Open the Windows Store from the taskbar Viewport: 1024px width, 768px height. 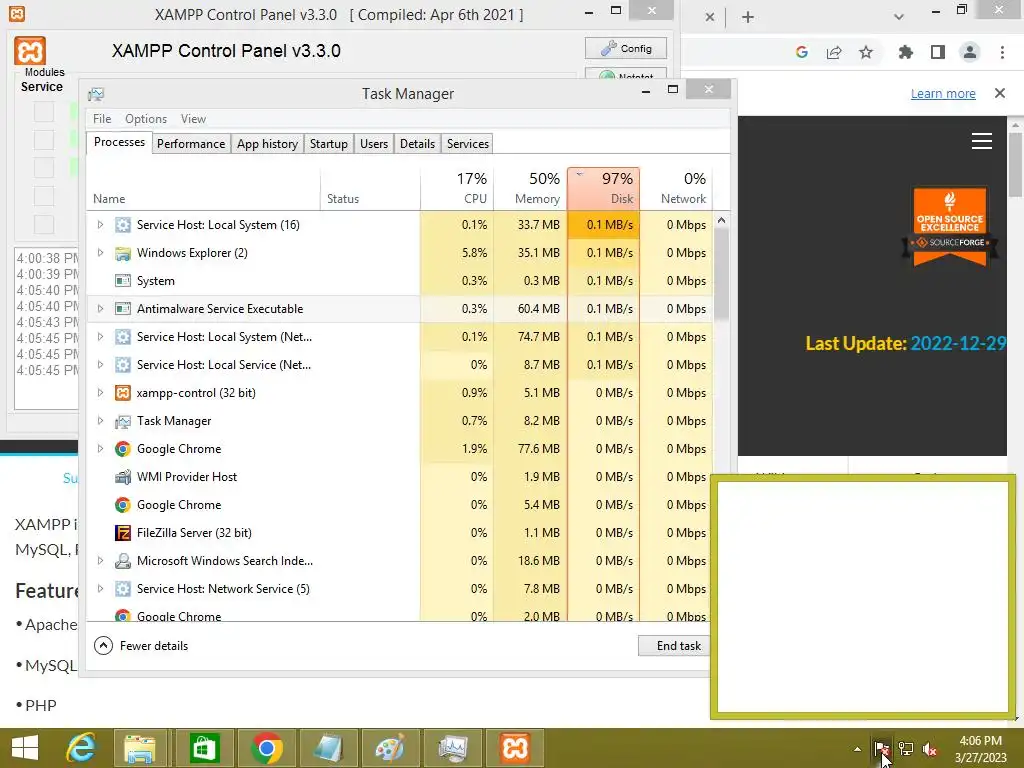(204, 748)
